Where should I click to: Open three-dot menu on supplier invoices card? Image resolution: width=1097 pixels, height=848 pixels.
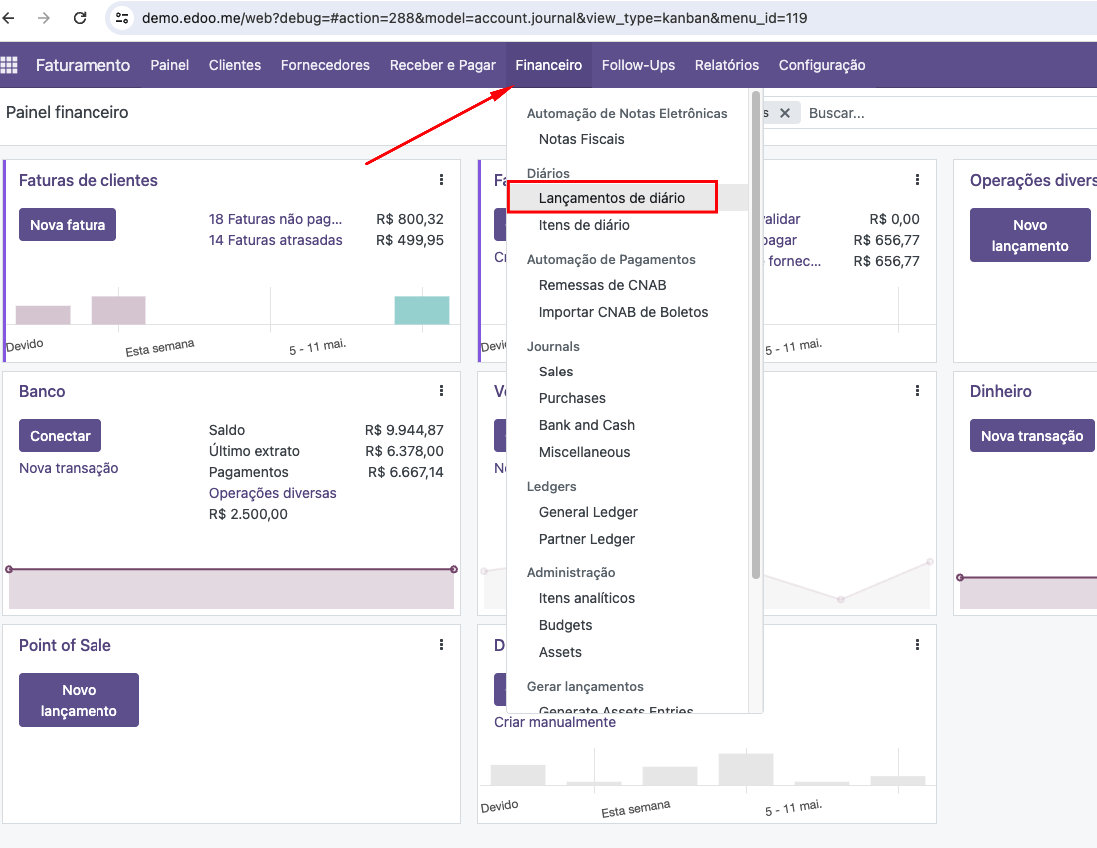tap(917, 180)
